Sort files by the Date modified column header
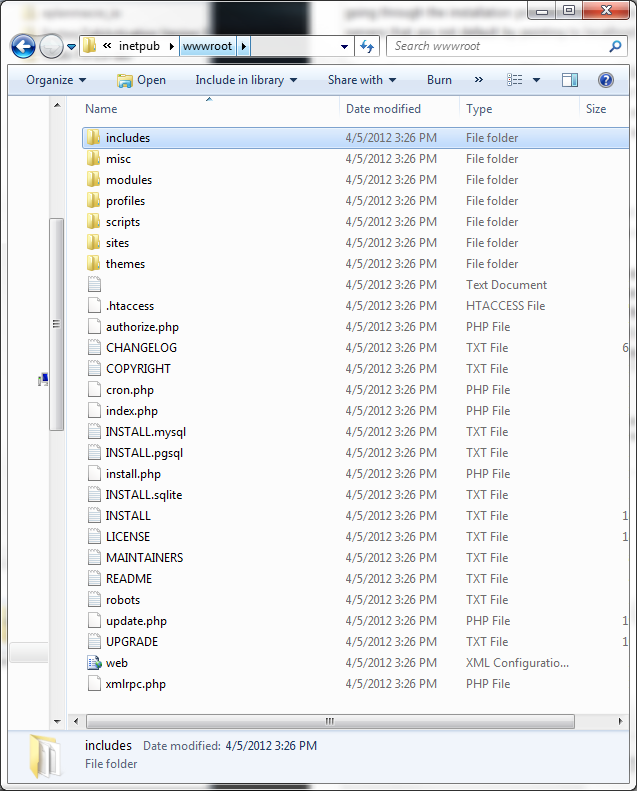The image size is (637, 791). point(383,109)
